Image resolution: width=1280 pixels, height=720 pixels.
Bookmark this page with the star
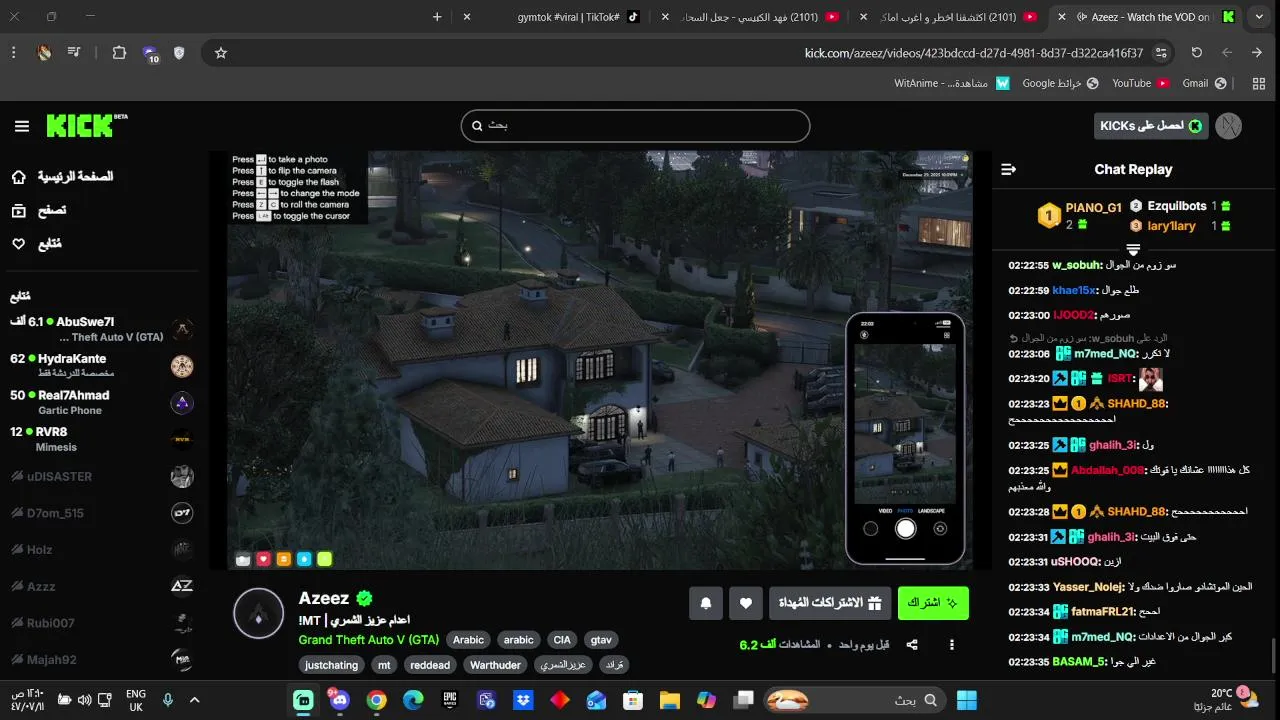tap(221, 53)
